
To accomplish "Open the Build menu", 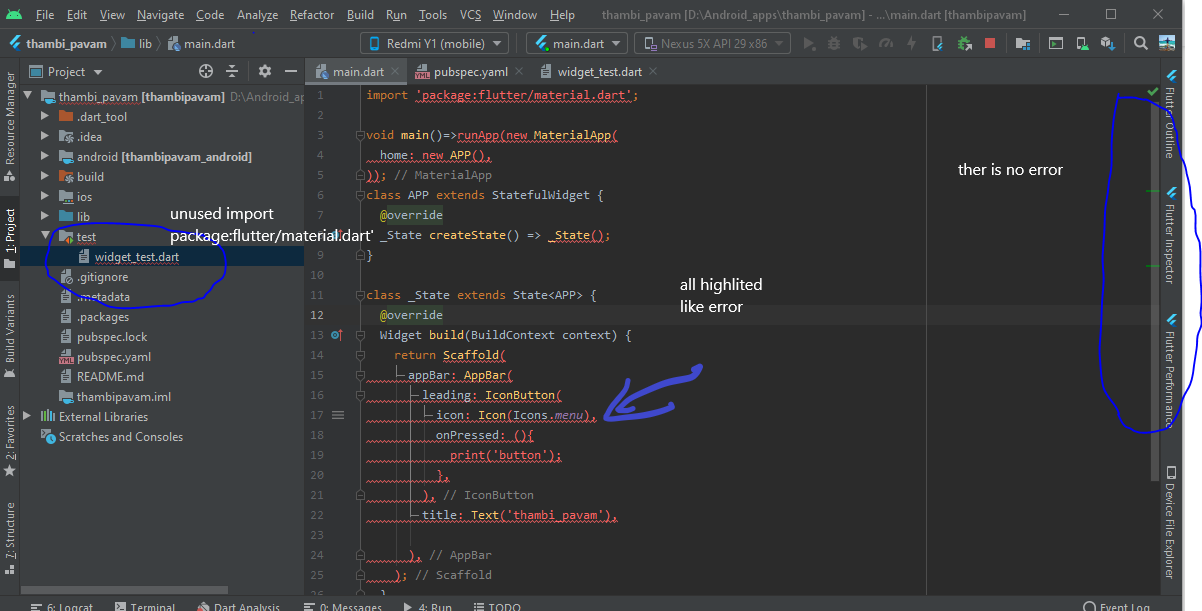I will [360, 15].
